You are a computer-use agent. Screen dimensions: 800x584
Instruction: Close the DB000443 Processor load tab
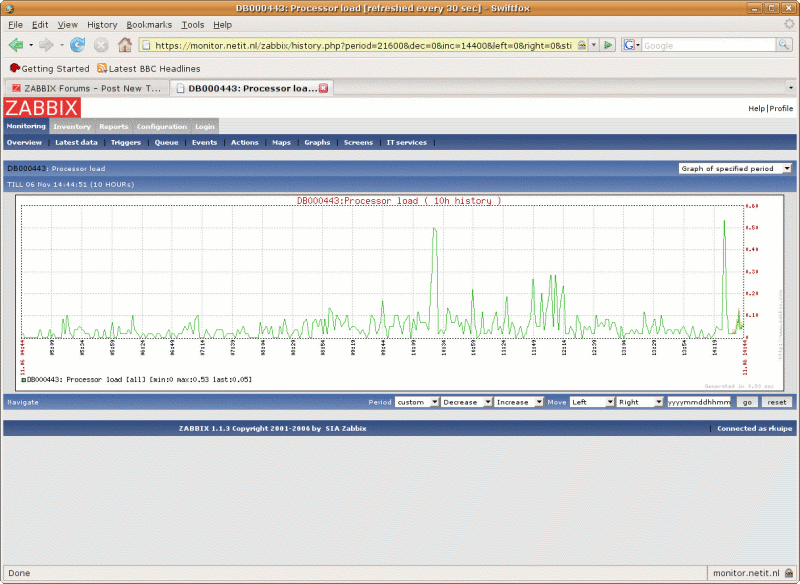coord(323,88)
